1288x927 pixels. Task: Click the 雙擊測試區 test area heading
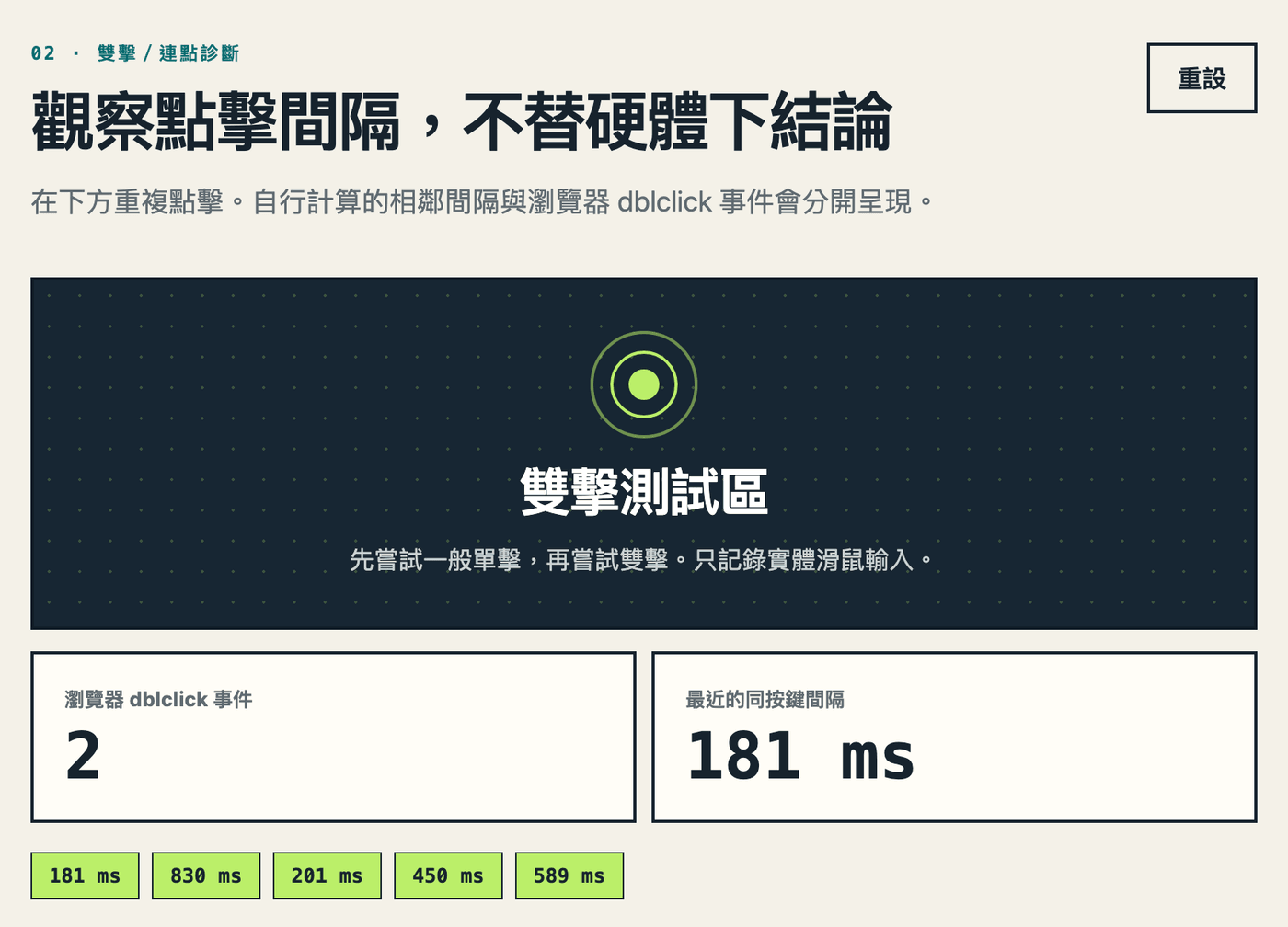644,491
